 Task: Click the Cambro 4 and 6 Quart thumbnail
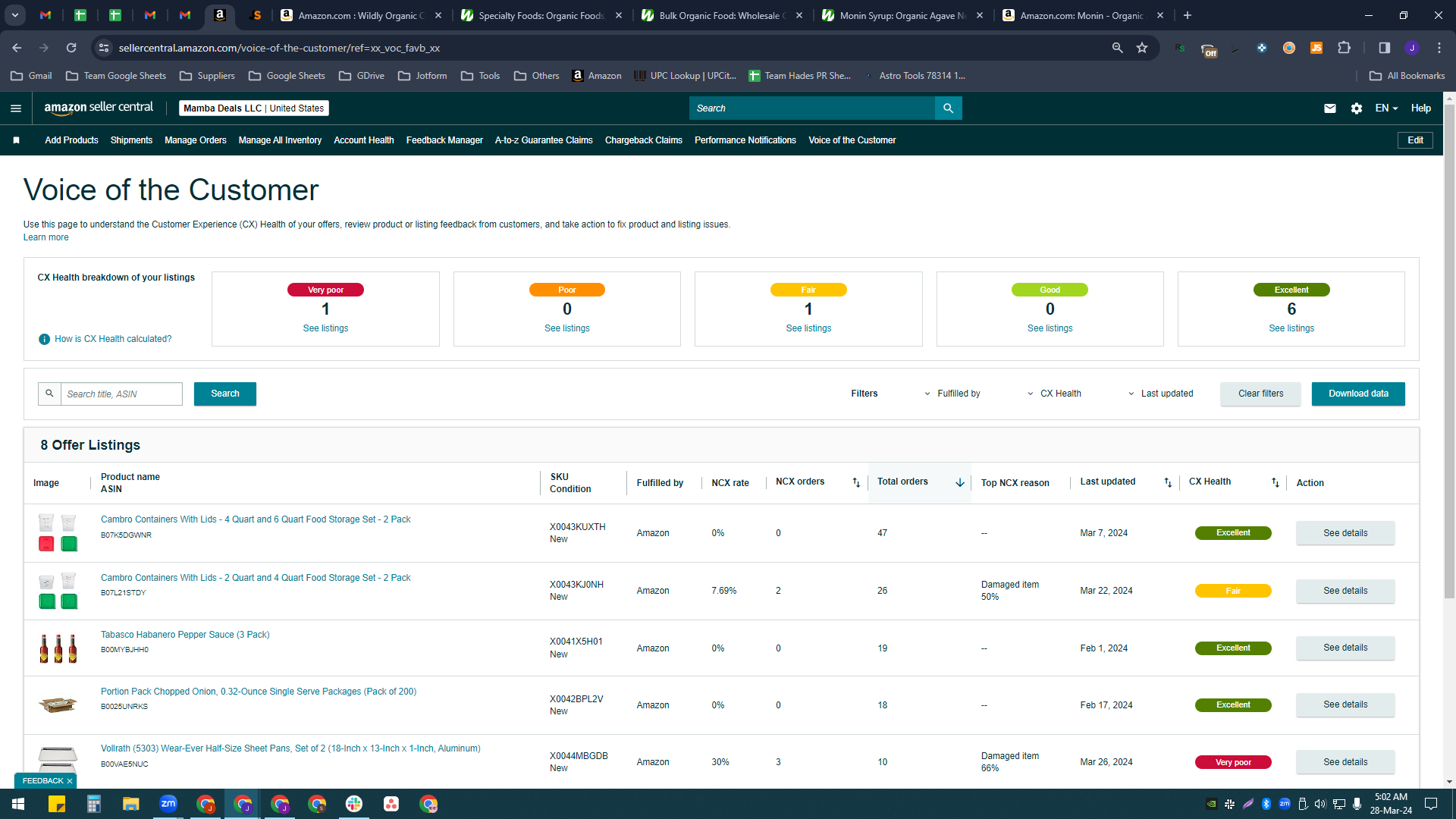tap(58, 533)
